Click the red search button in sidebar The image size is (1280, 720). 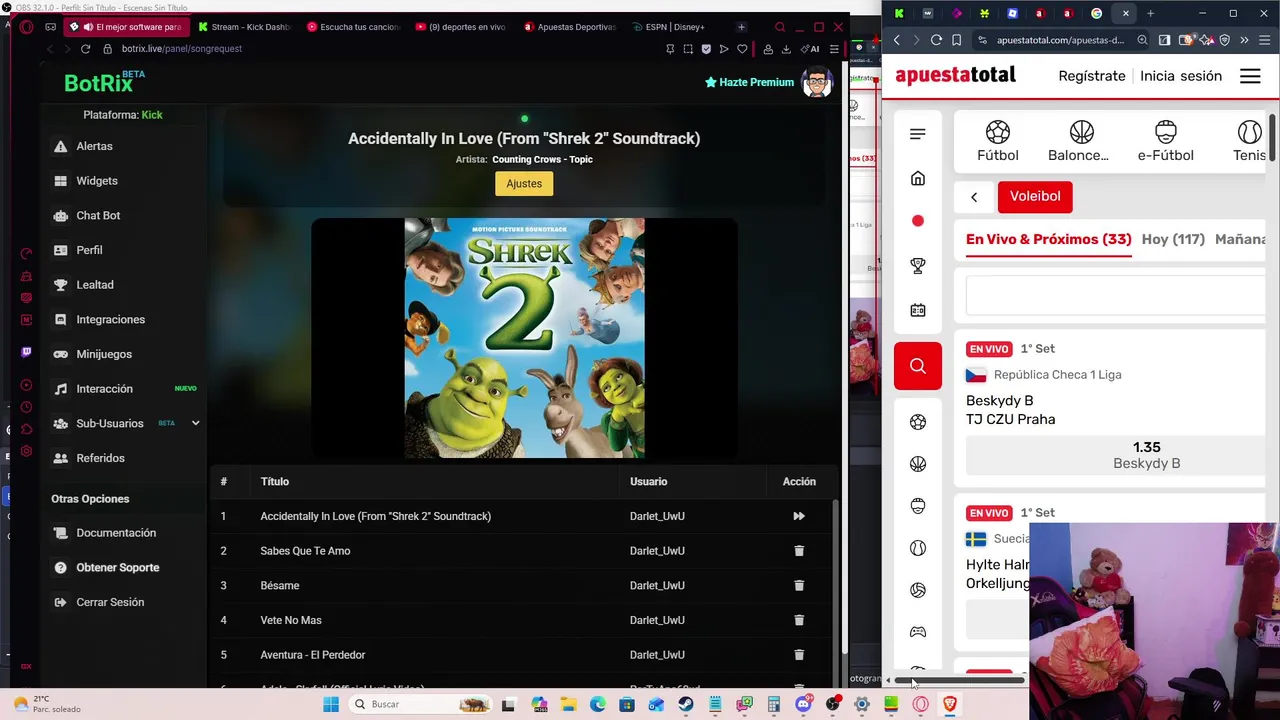click(918, 366)
